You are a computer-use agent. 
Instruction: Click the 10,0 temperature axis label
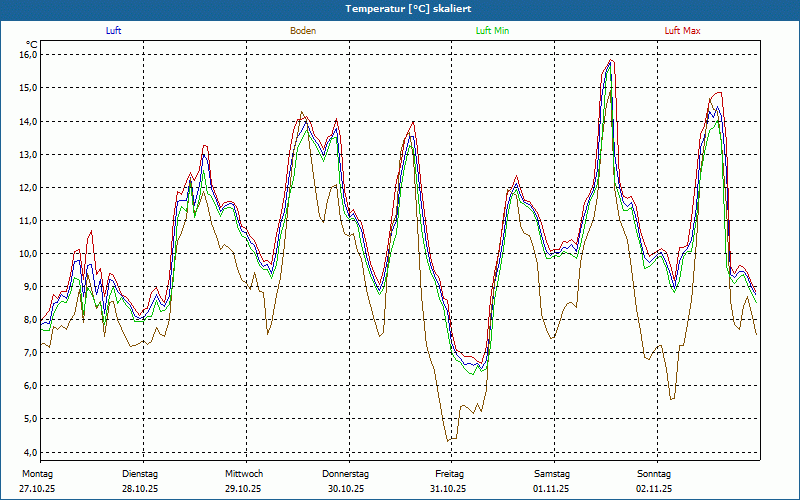[x=28, y=253]
